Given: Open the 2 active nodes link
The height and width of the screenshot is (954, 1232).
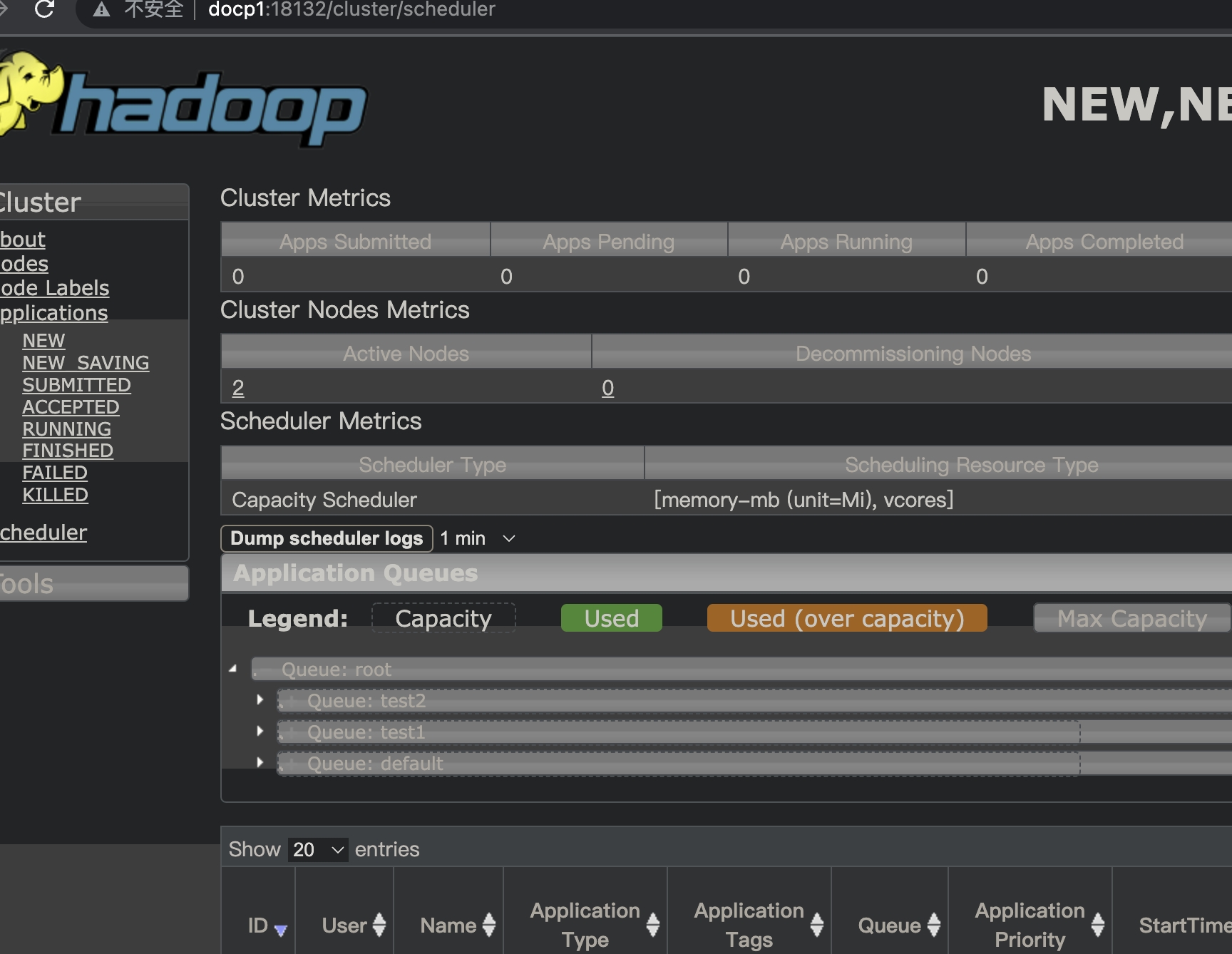Looking at the screenshot, I should coord(238,388).
